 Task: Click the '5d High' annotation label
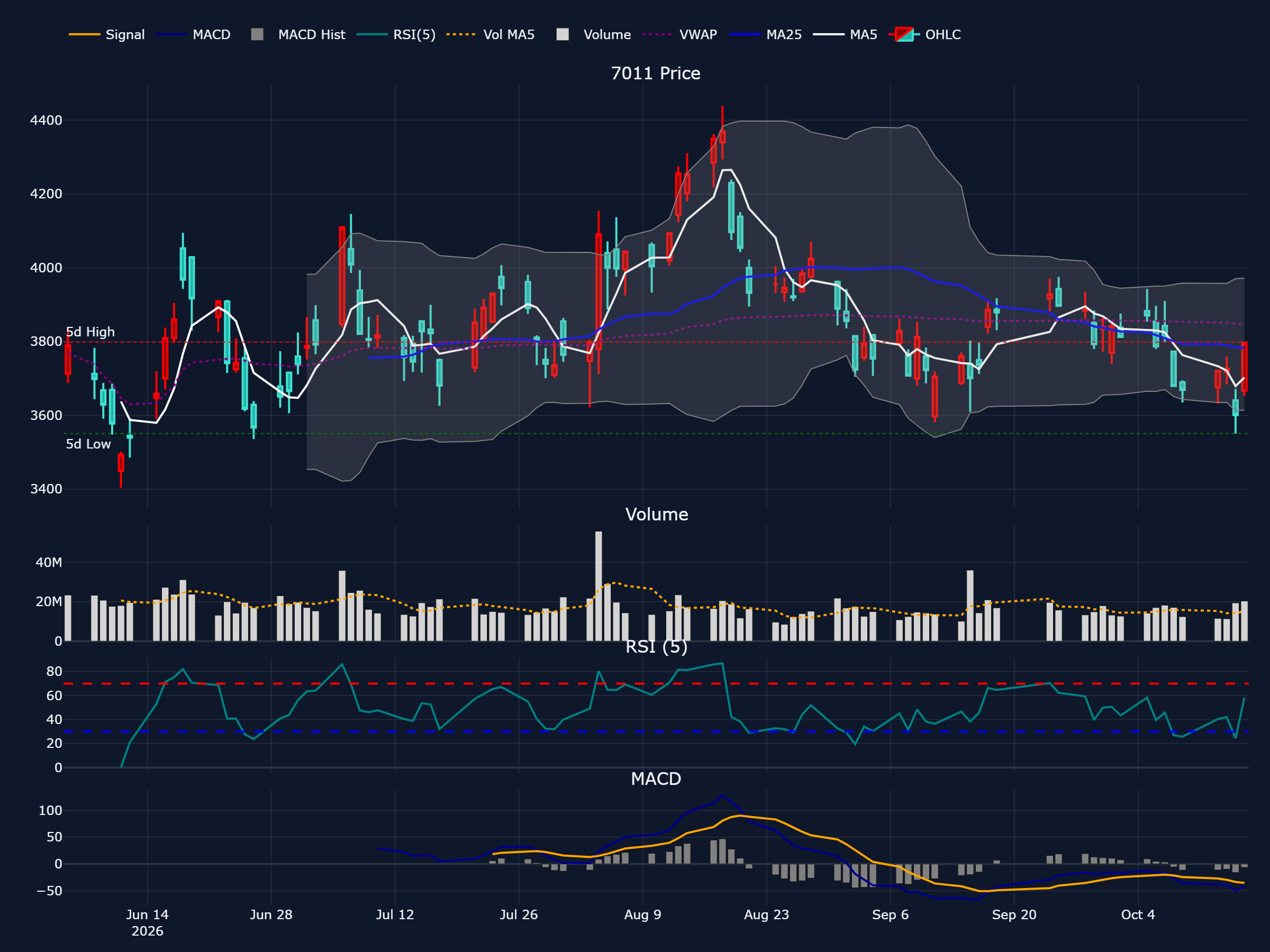pos(90,332)
